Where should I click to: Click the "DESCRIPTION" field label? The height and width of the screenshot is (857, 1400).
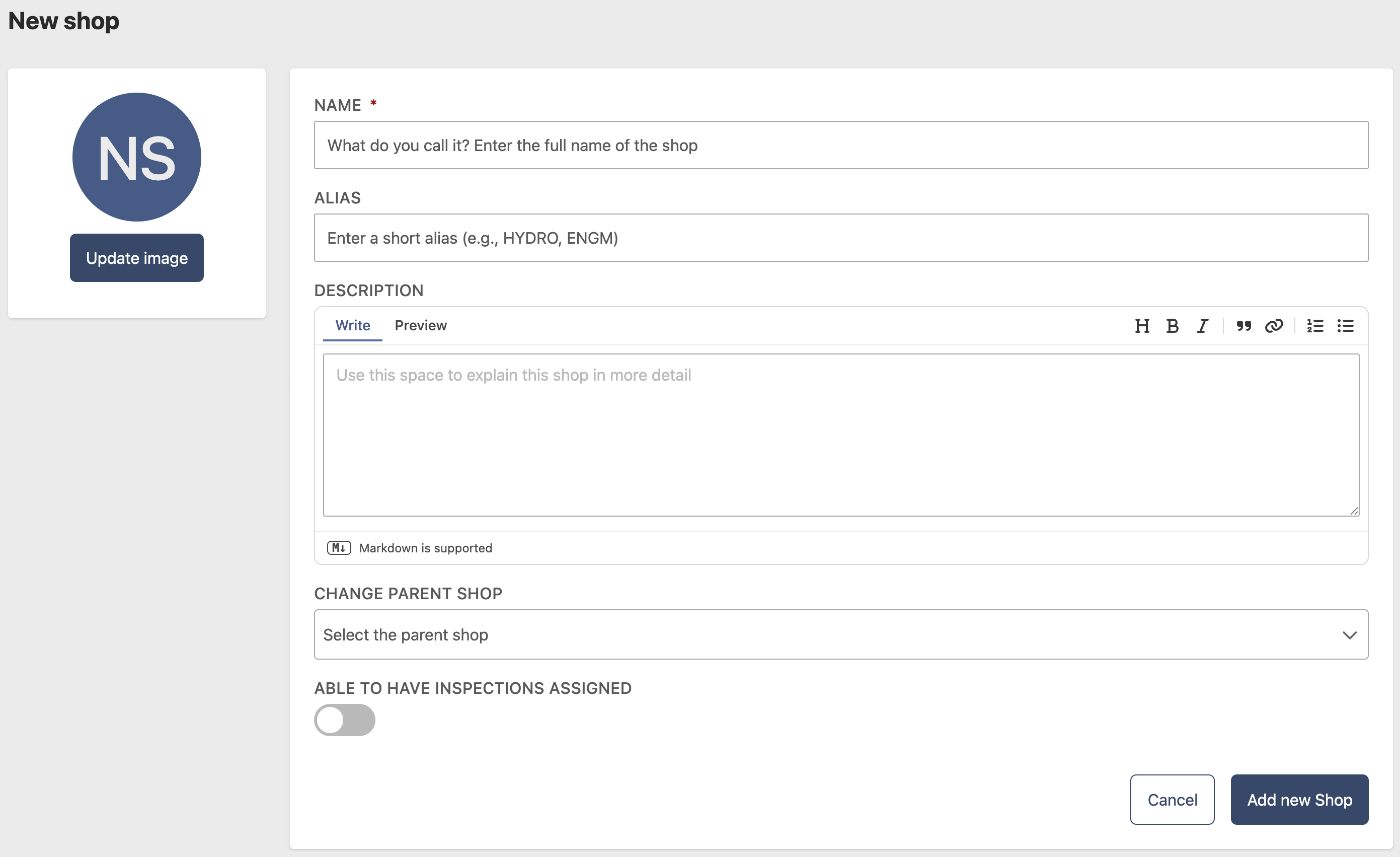369,290
